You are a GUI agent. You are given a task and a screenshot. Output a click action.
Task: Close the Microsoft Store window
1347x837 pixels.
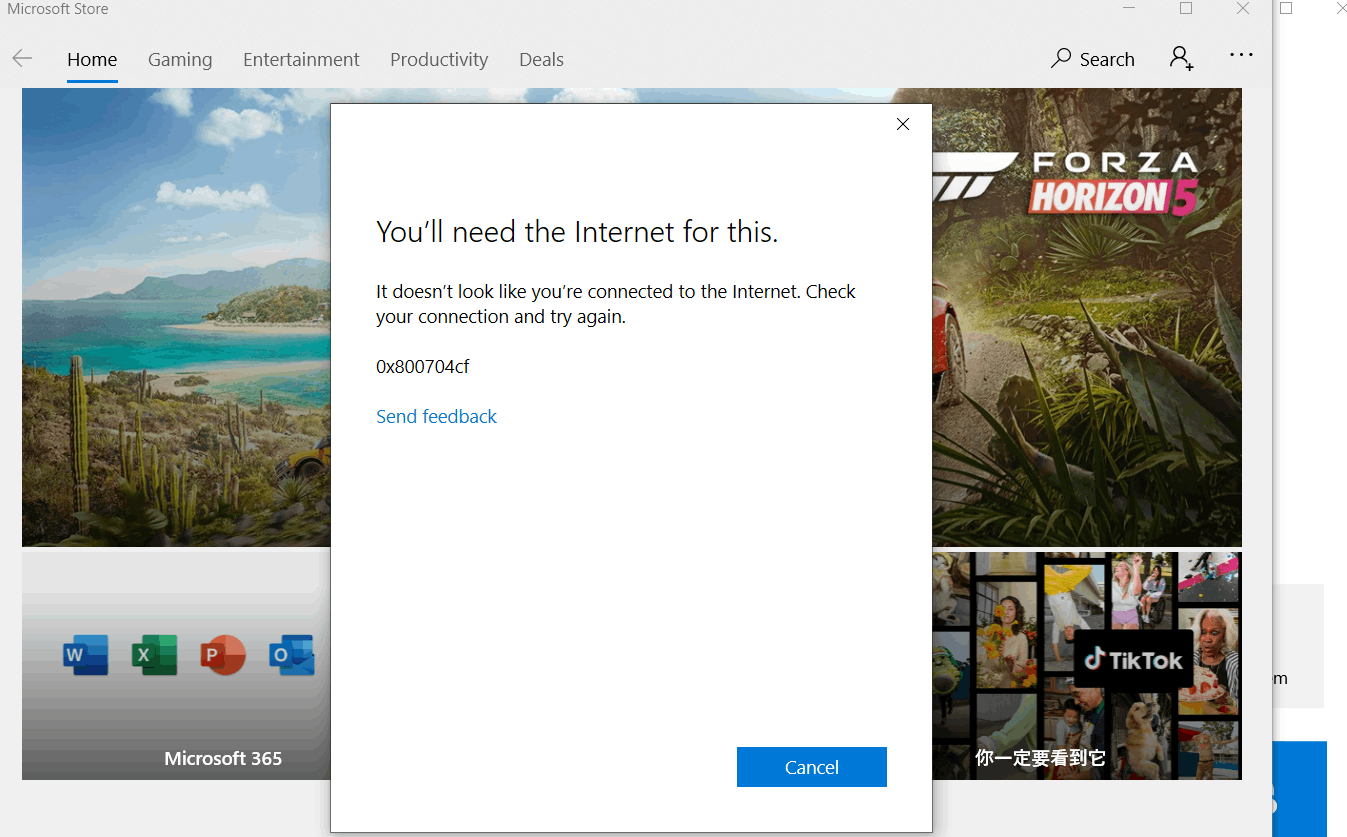1243,9
